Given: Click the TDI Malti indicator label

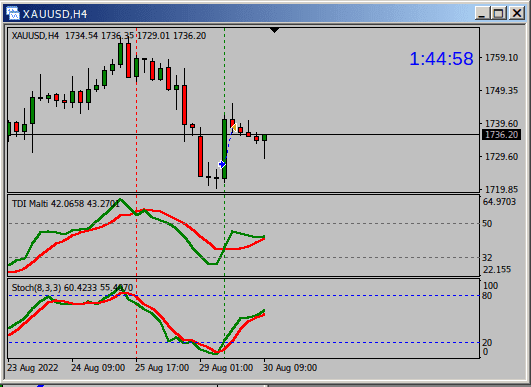Looking at the screenshot, I should click(x=66, y=204).
